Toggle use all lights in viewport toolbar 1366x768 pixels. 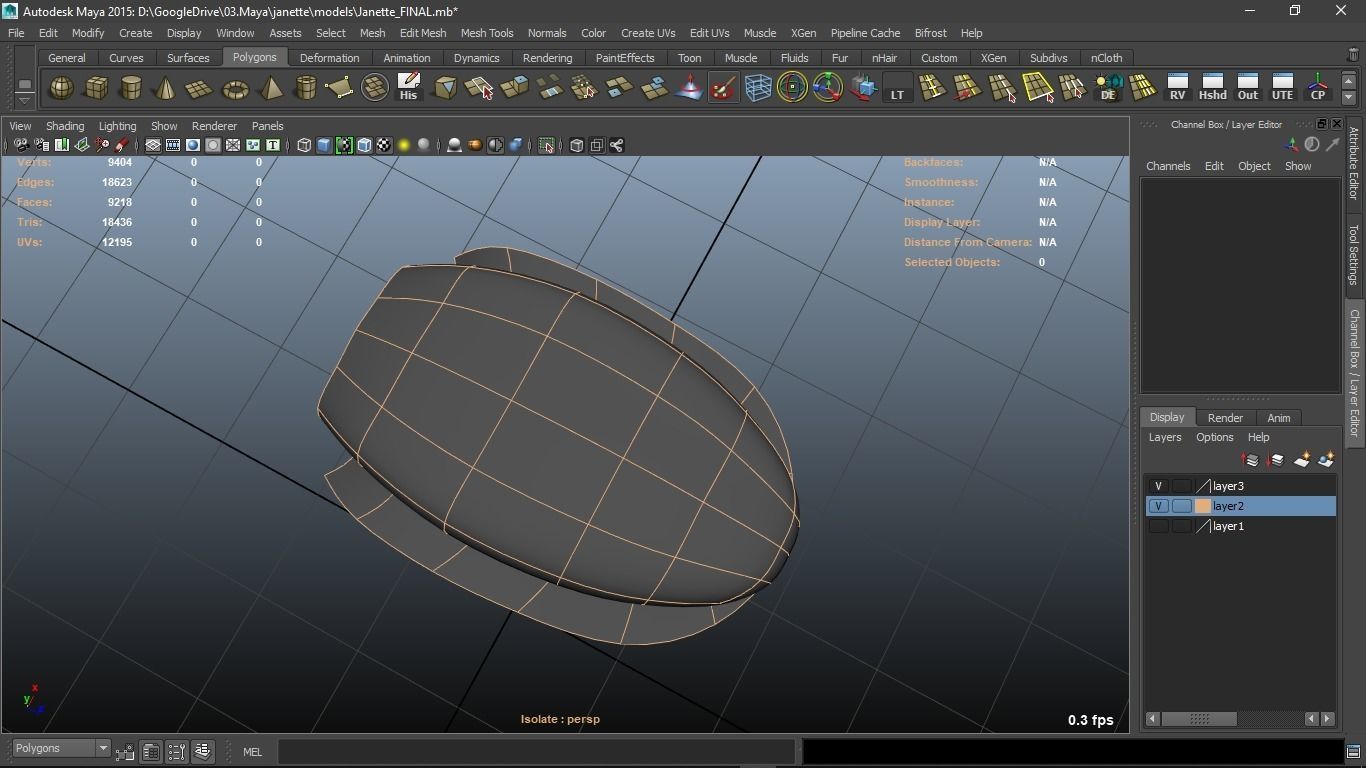pyautogui.click(x=404, y=146)
